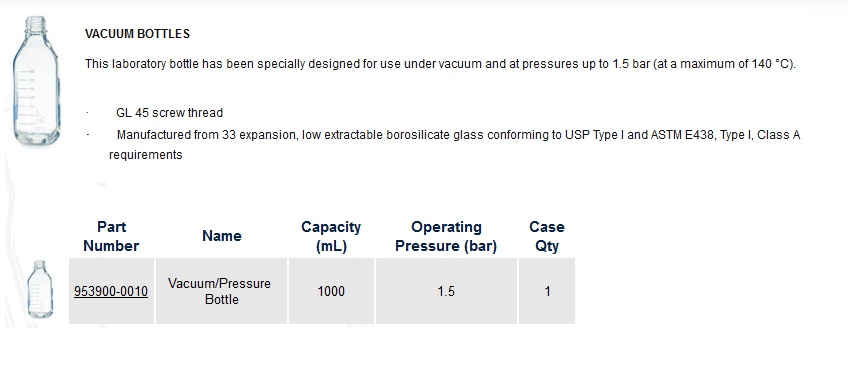This screenshot has width=848, height=376.
Task: Click the Part Number column header
Action: [x=111, y=236]
